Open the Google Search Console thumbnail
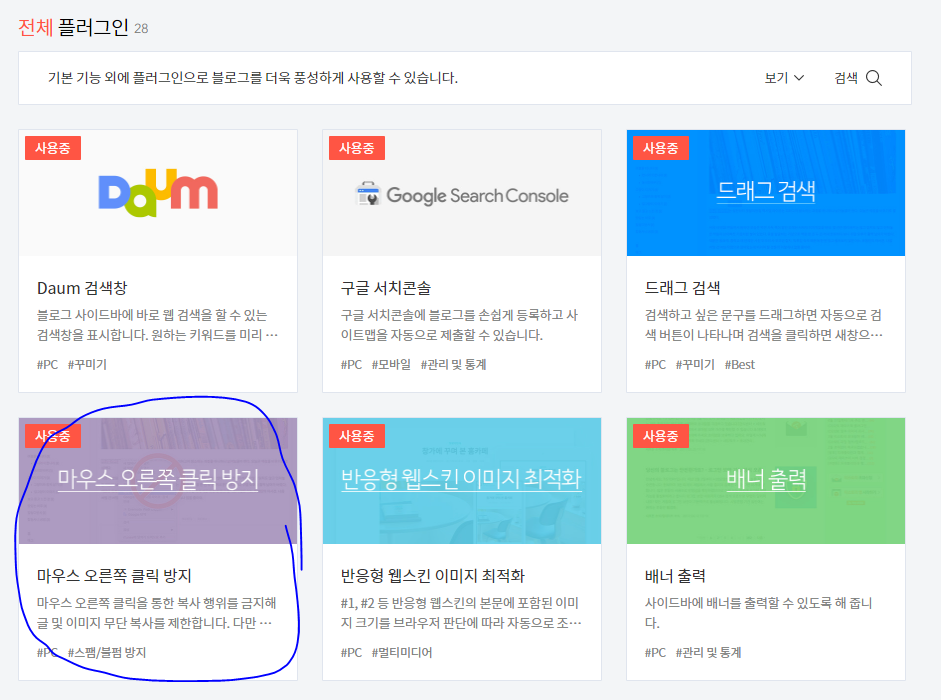 point(461,193)
